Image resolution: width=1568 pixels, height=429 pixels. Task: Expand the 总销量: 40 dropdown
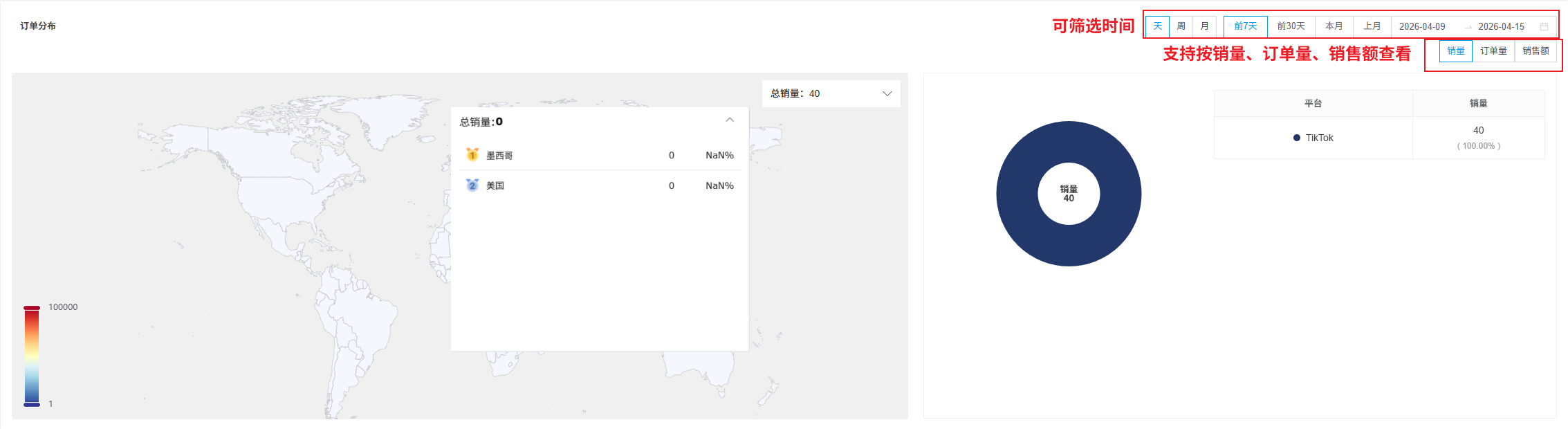click(831, 93)
